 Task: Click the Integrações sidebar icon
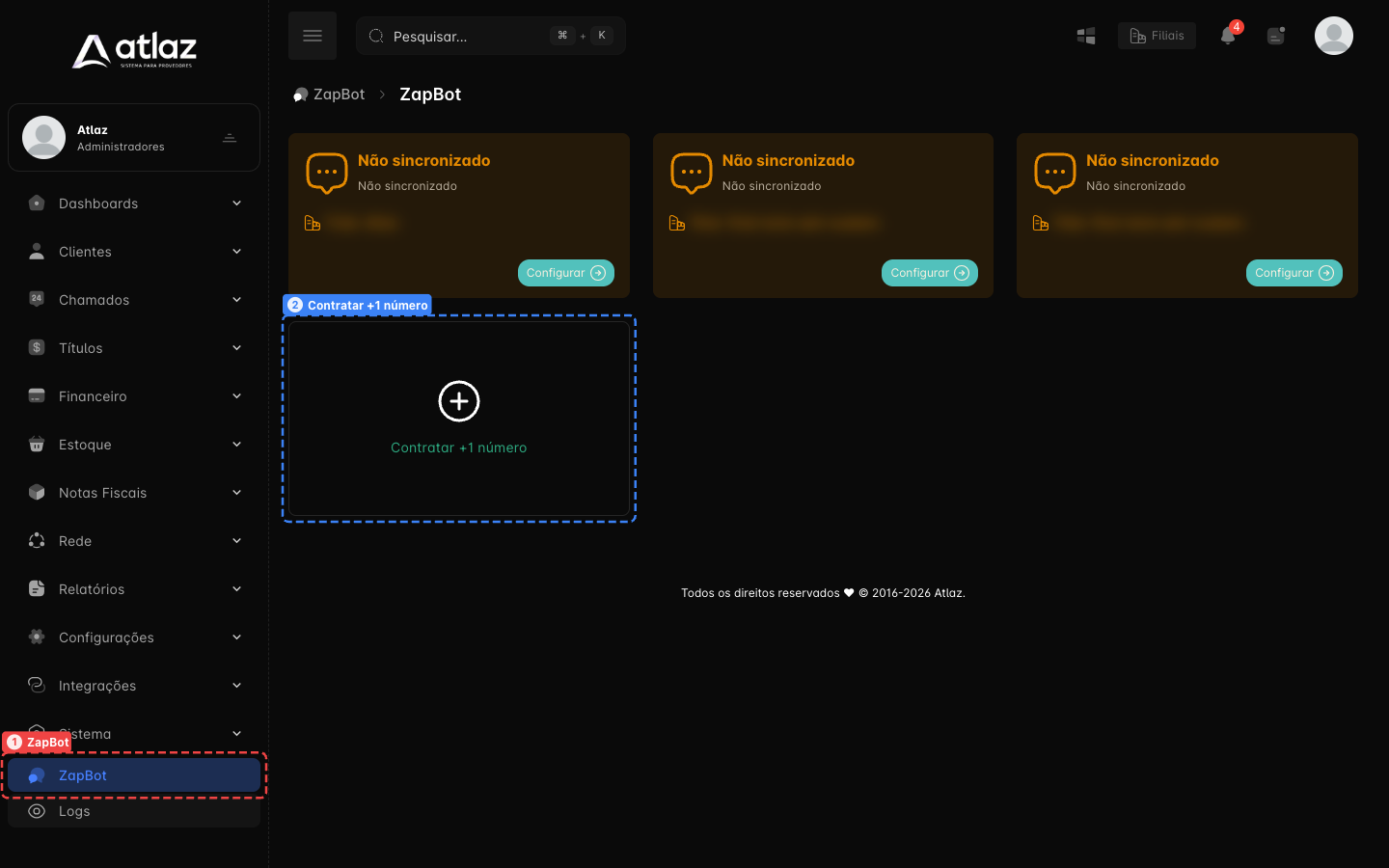pyautogui.click(x=37, y=685)
